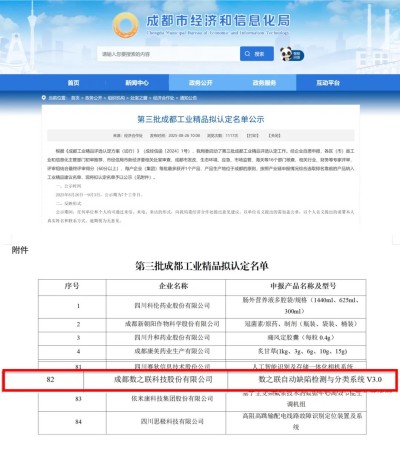Click table title 第三批成都工业精品拟认定名单

click(202, 266)
